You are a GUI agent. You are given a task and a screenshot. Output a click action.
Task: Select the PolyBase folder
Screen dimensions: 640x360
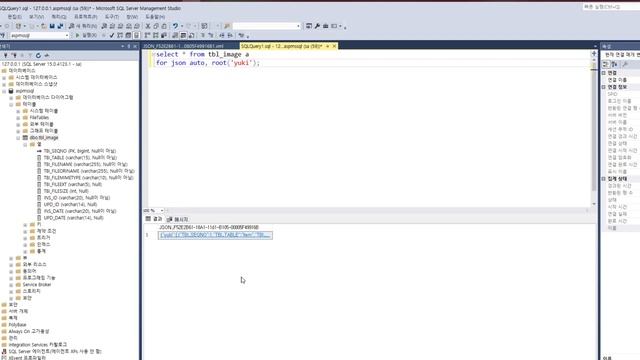pyautogui.click(x=17, y=325)
